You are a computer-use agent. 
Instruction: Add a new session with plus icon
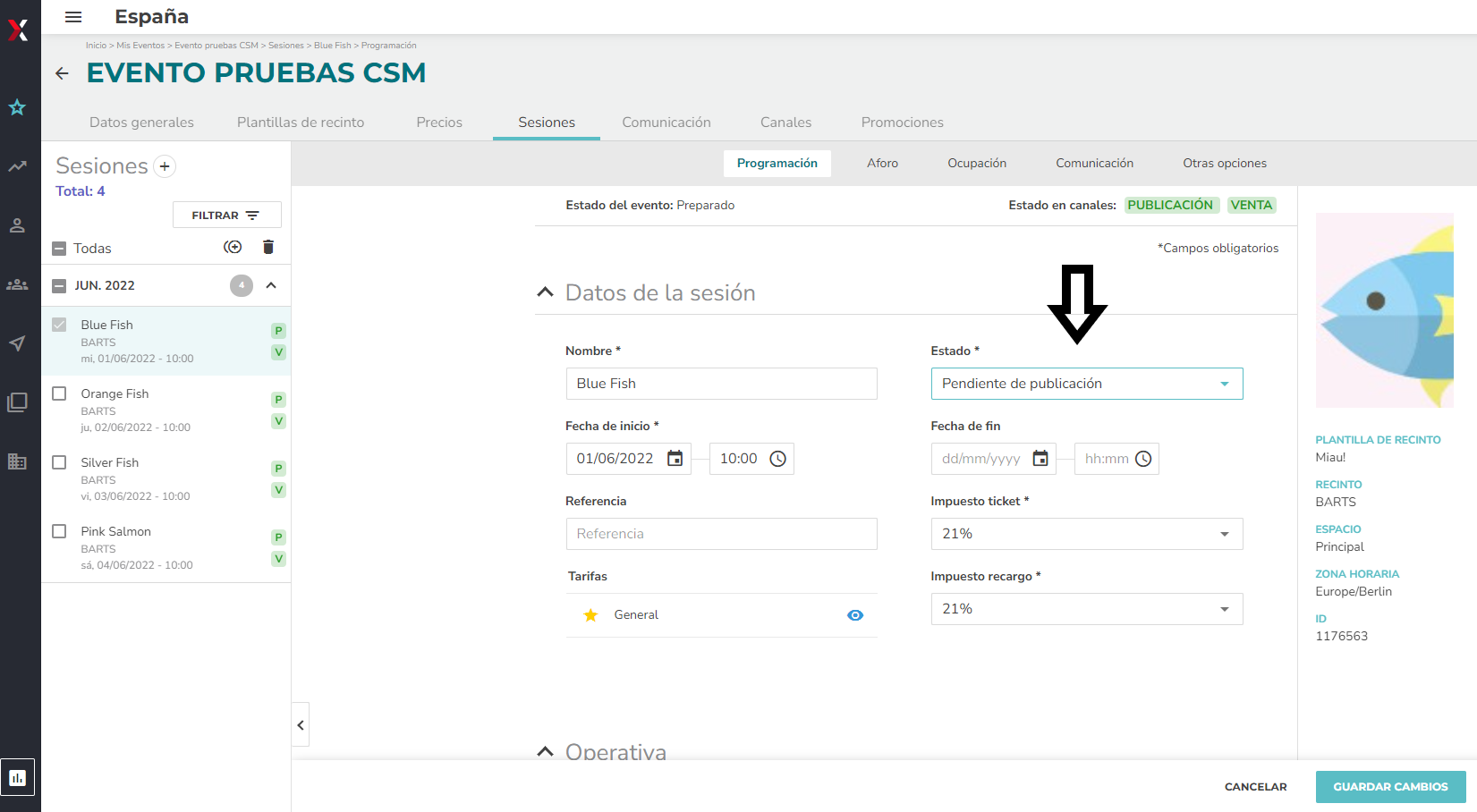point(165,166)
